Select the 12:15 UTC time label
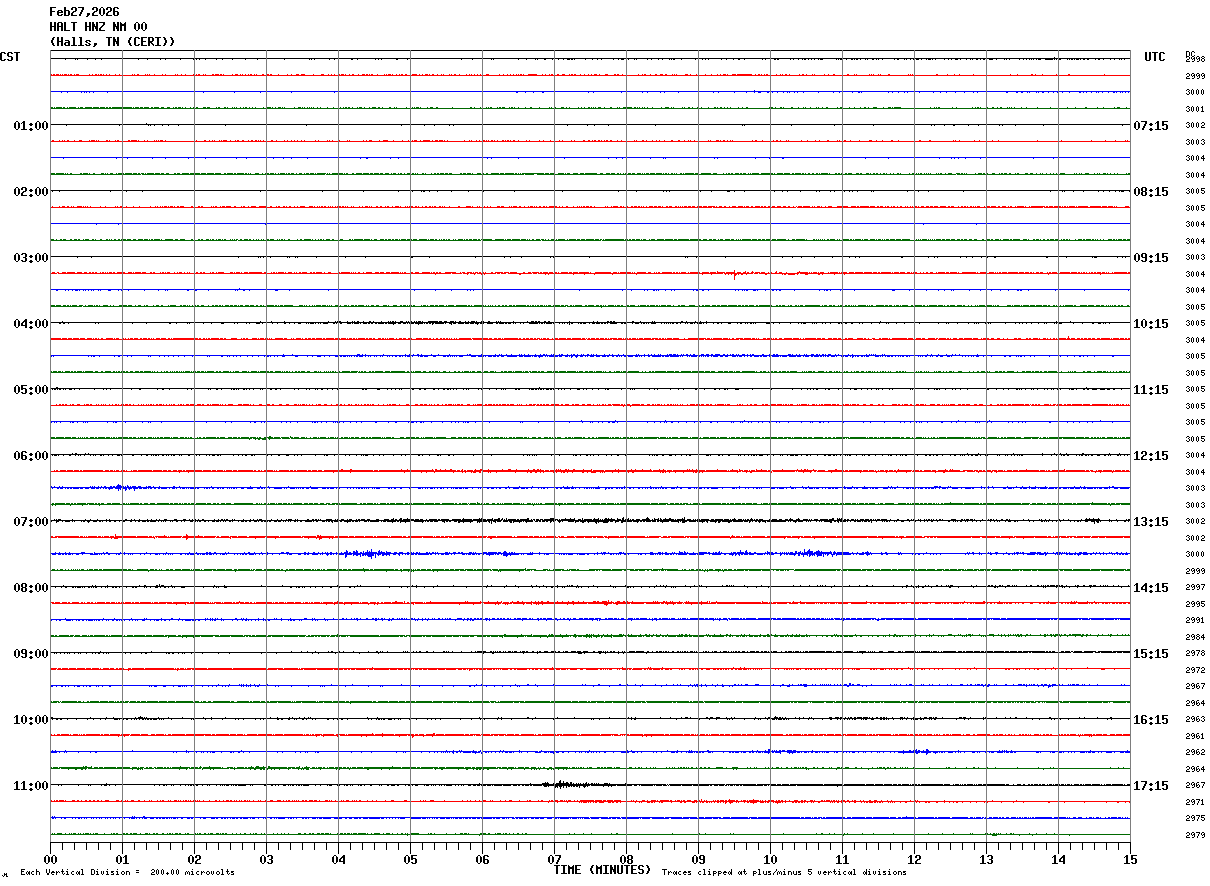1210x886 pixels. point(1151,456)
